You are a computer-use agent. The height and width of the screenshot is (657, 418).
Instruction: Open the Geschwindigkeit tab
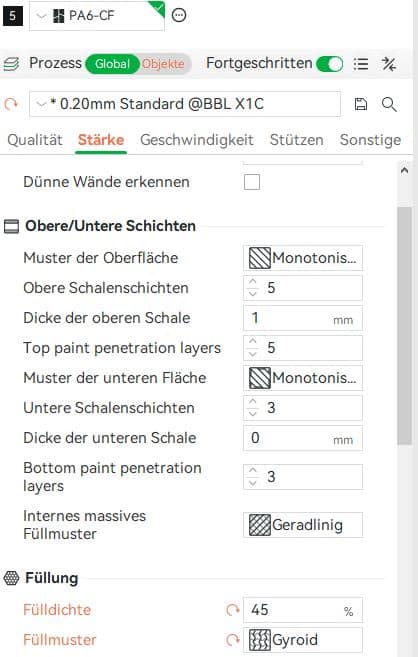[x=197, y=140]
